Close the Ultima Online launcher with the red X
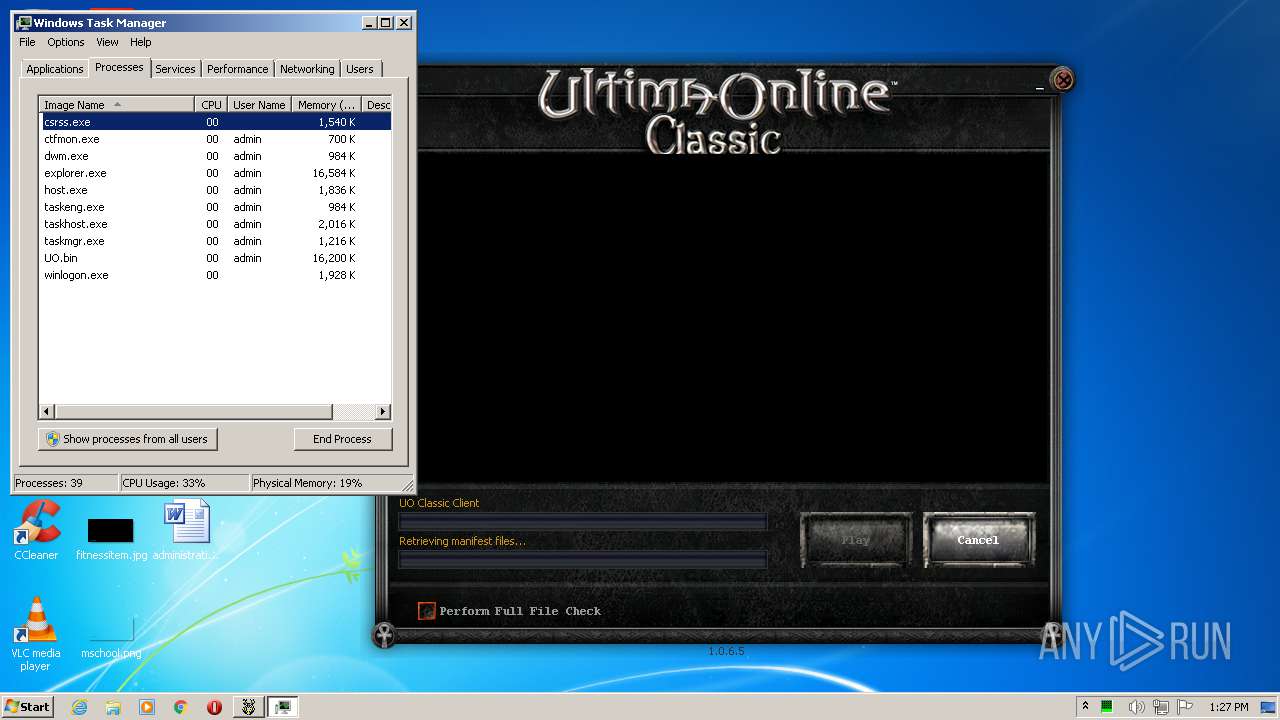The image size is (1280, 720). [1064, 80]
